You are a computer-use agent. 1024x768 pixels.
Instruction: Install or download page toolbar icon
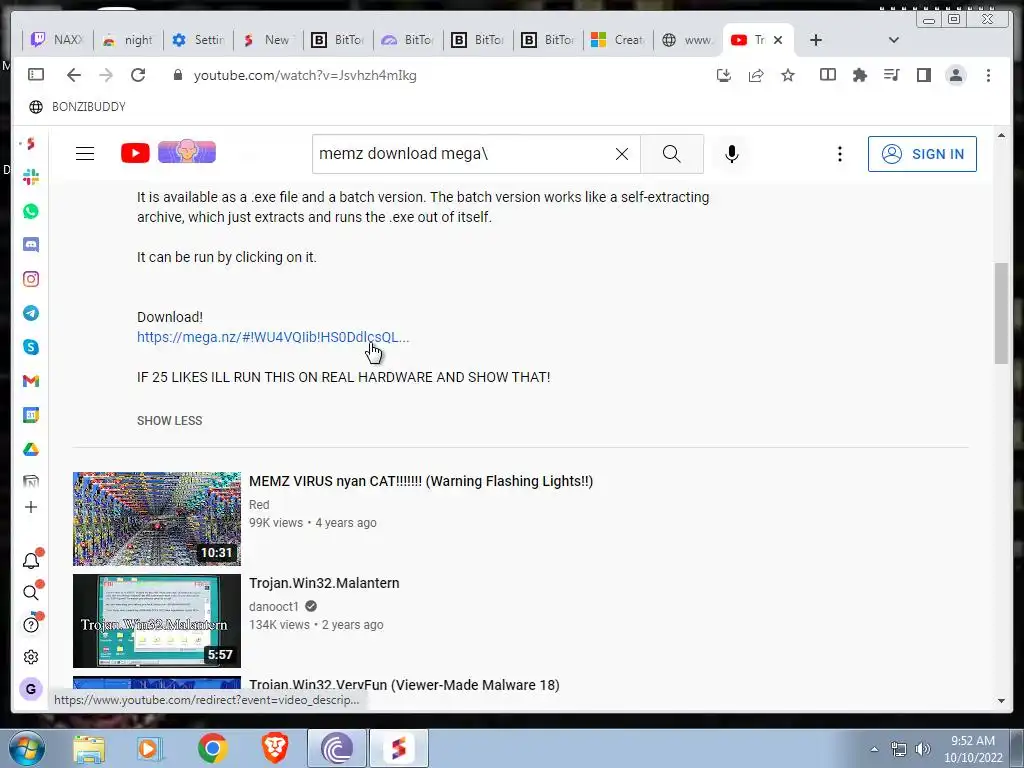[x=724, y=75]
